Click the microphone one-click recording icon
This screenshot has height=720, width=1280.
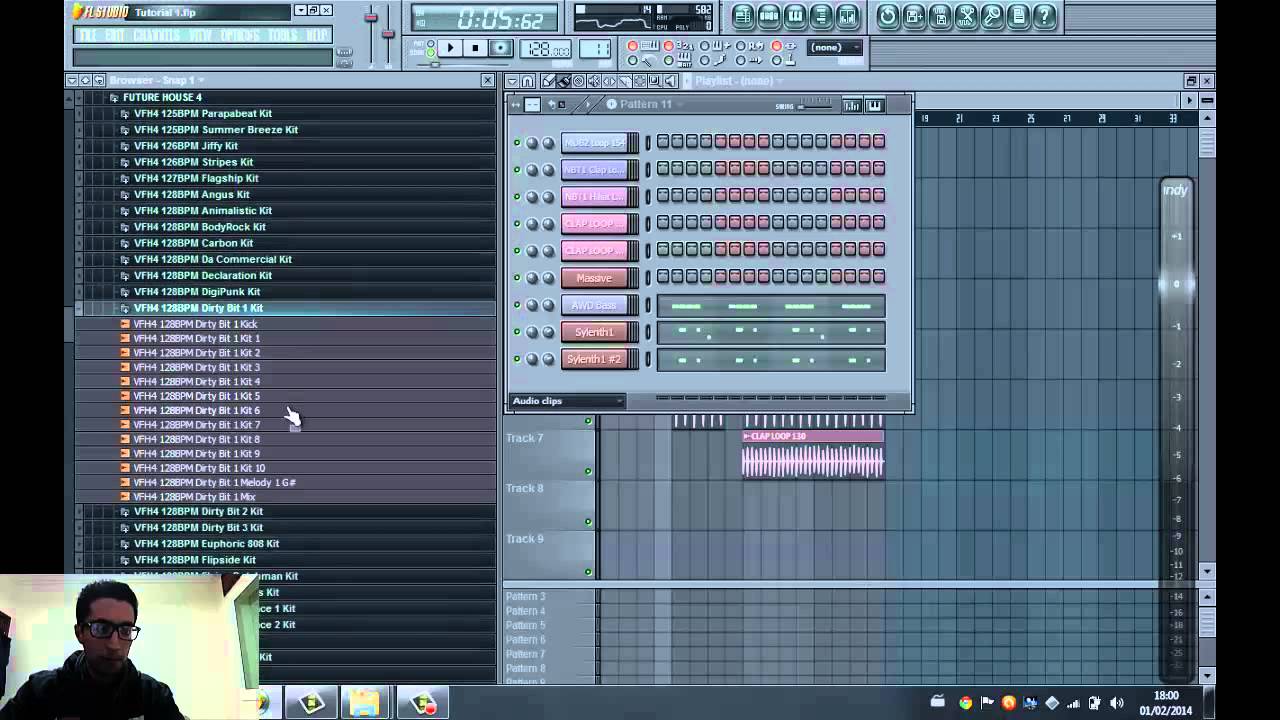(992, 16)
